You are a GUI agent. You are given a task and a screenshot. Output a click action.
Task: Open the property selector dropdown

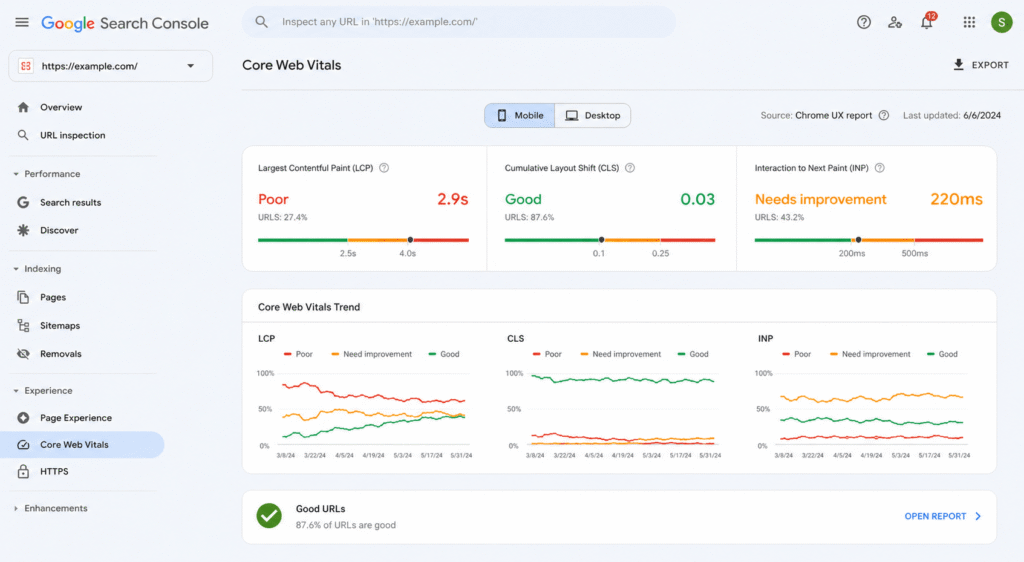pyautogui.click(x=110, y=66)
